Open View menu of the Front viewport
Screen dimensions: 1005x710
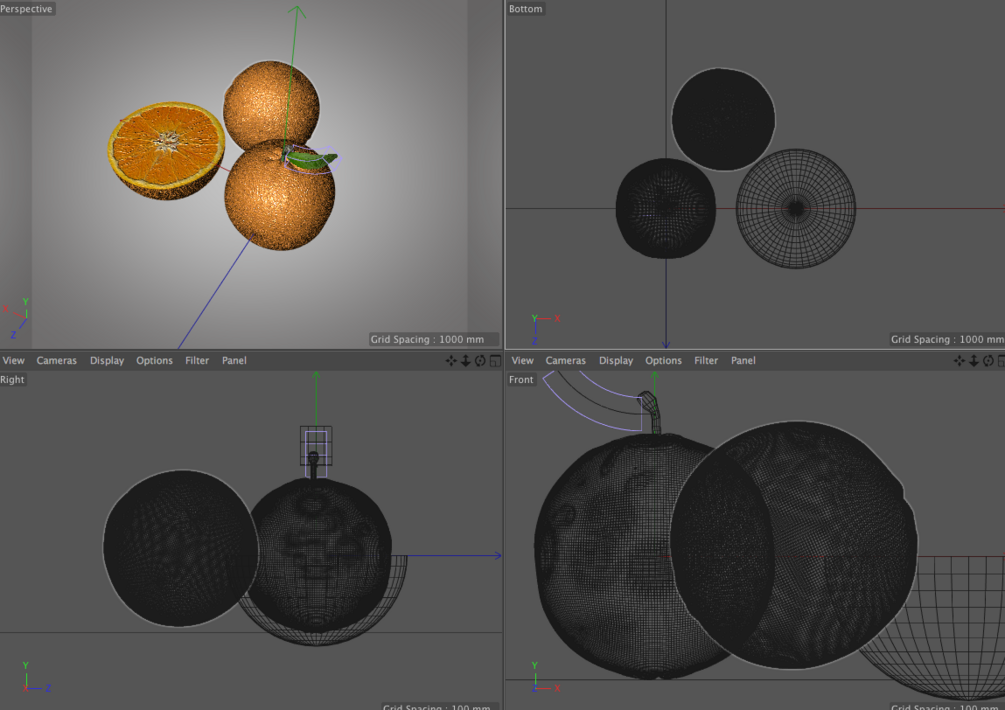522,361
